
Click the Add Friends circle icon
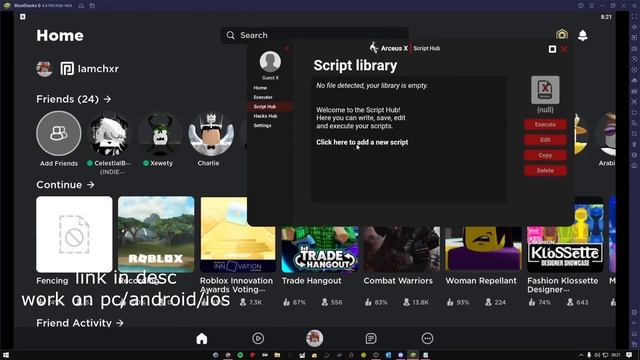pyautogui.click(x=59, y=133)
